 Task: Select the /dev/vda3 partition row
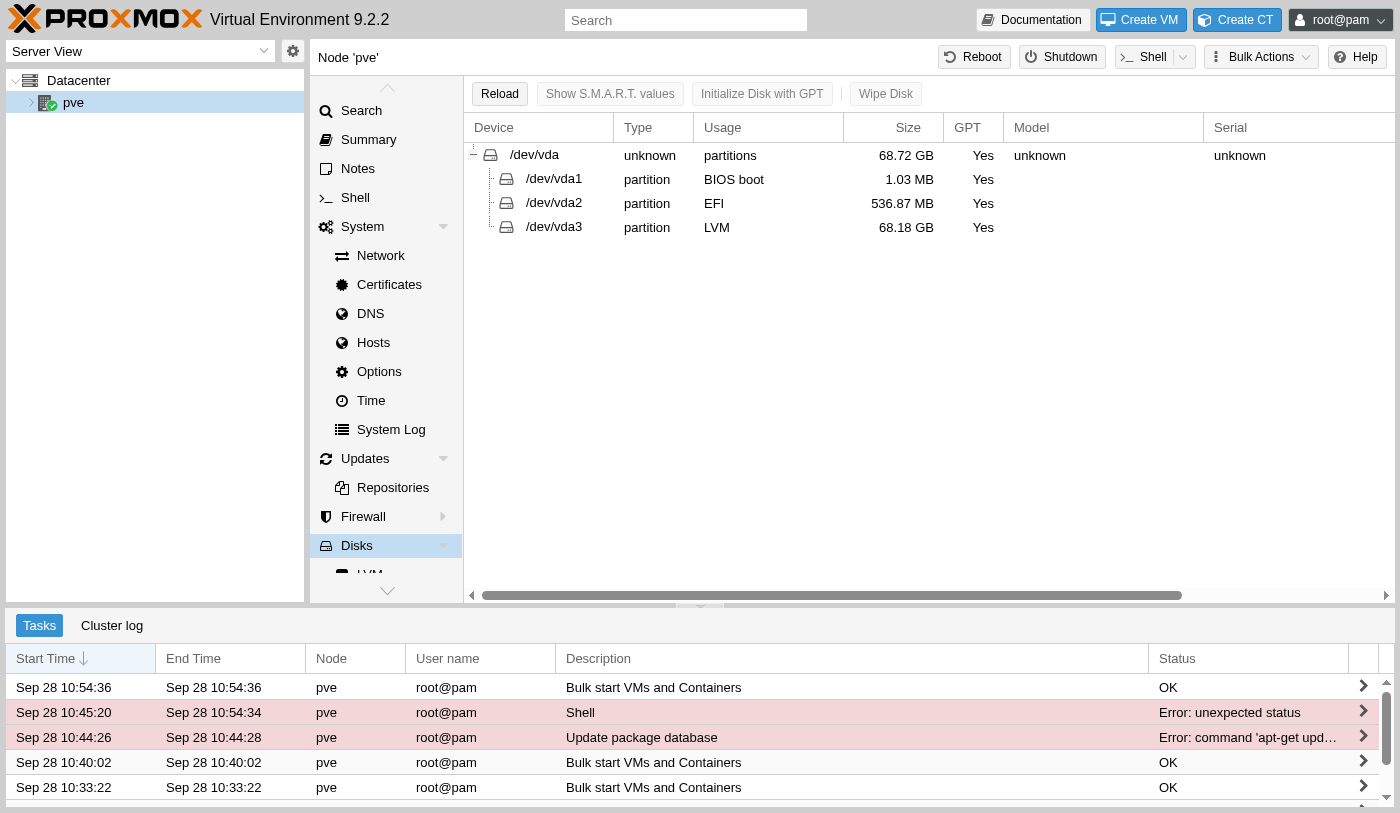[929, 227]
